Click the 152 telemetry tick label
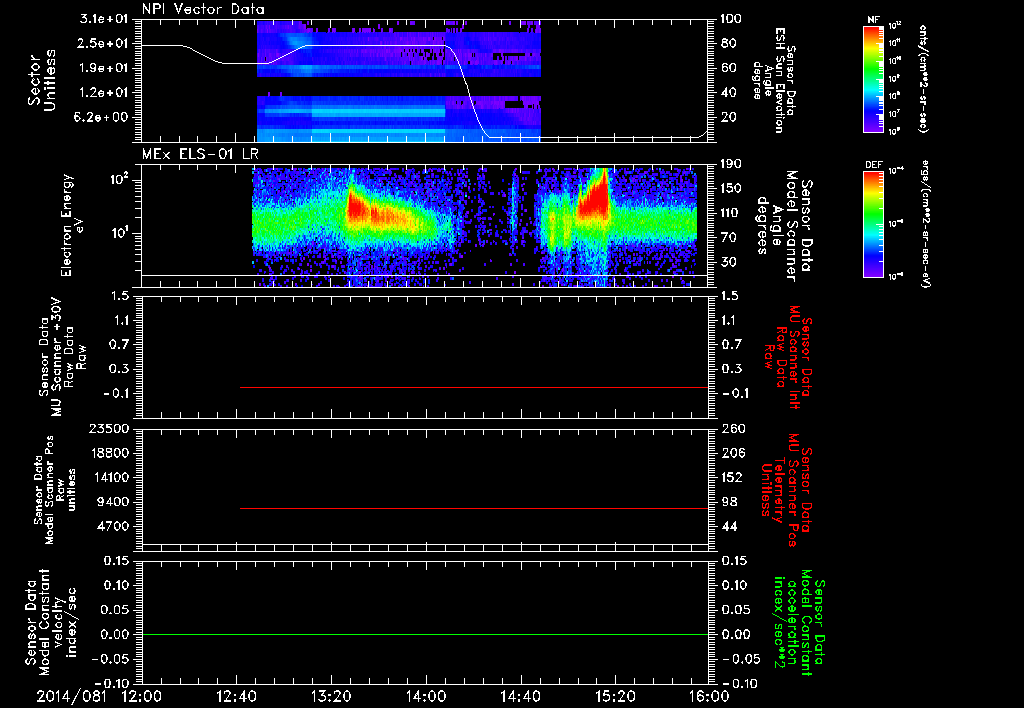This screenshot has width=1024, height=708. 732,477
